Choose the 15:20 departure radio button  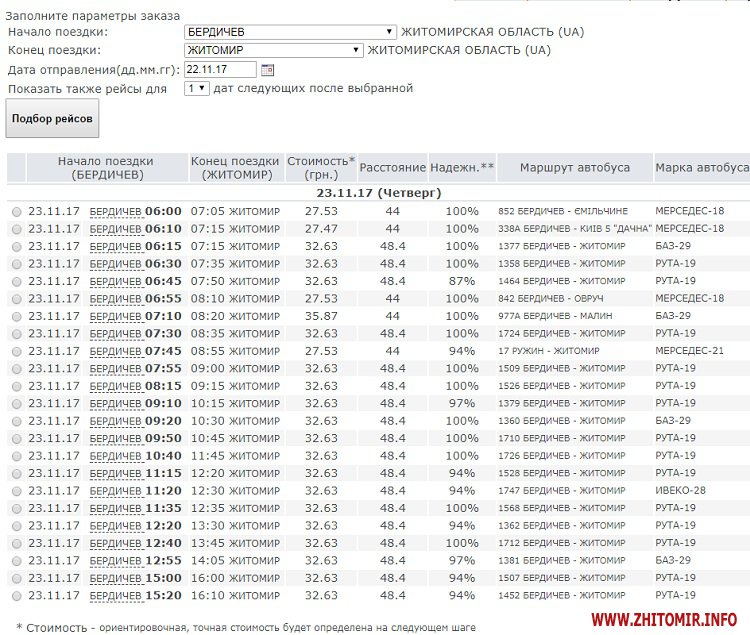tap(16, 595)
